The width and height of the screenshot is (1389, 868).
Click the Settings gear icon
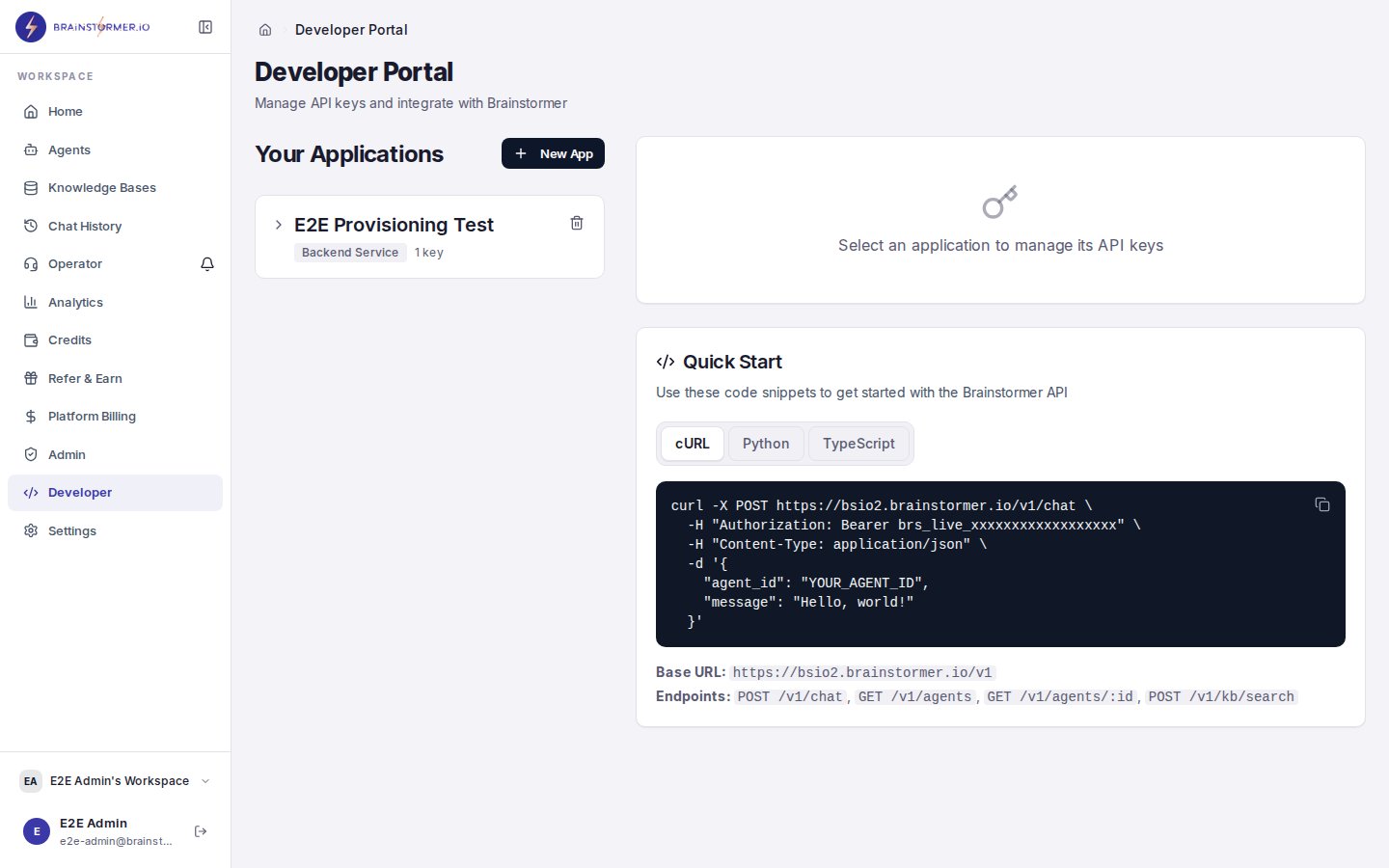point(31,530)
